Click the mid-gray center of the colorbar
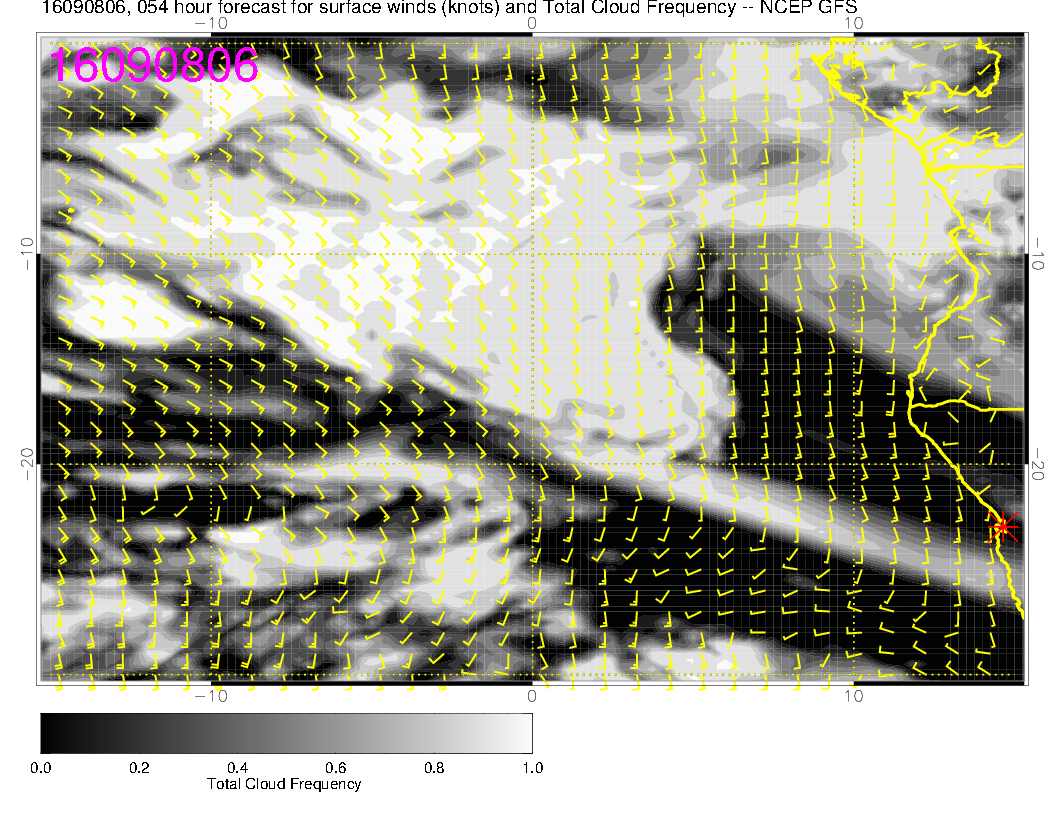1056x816 pixels. (x=286, y=732)
